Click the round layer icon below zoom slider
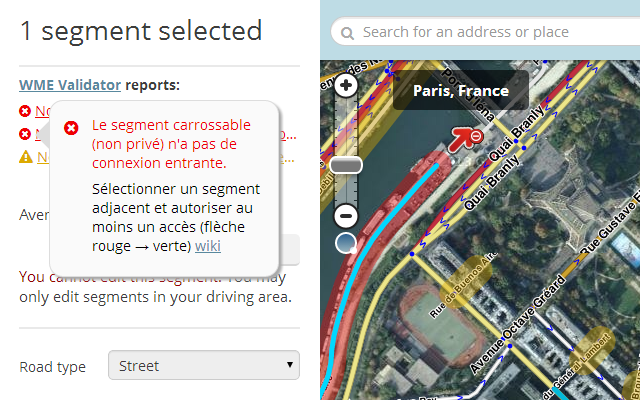 346,243
